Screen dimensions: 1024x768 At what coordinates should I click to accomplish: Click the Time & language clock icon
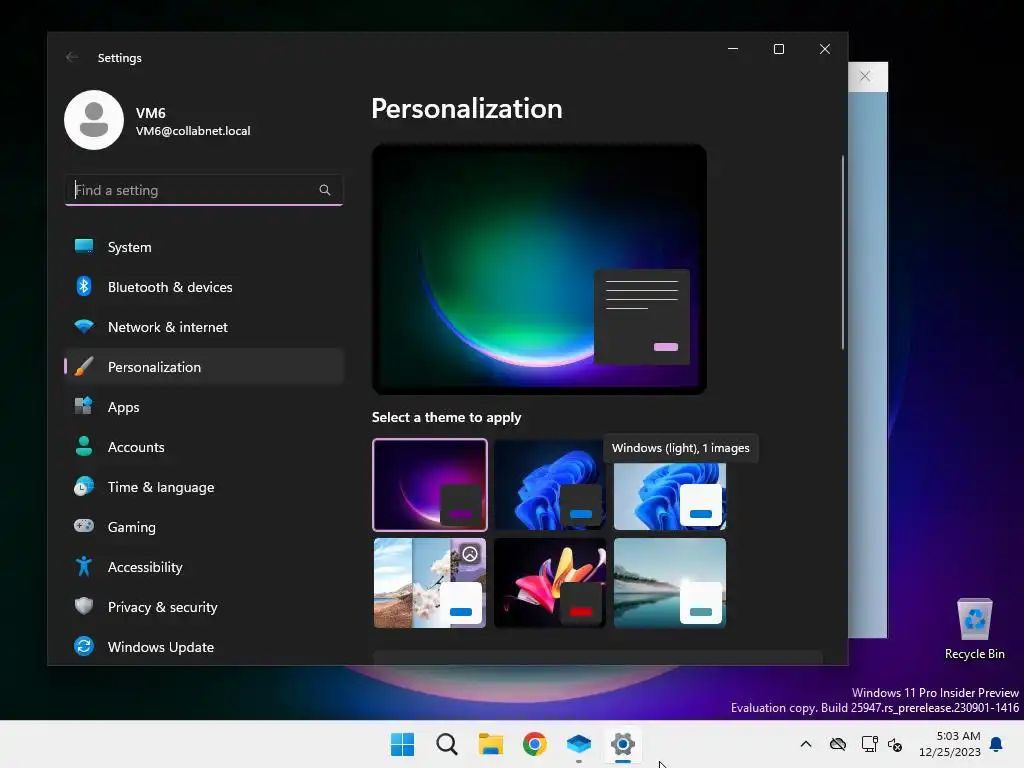(84, 487)
